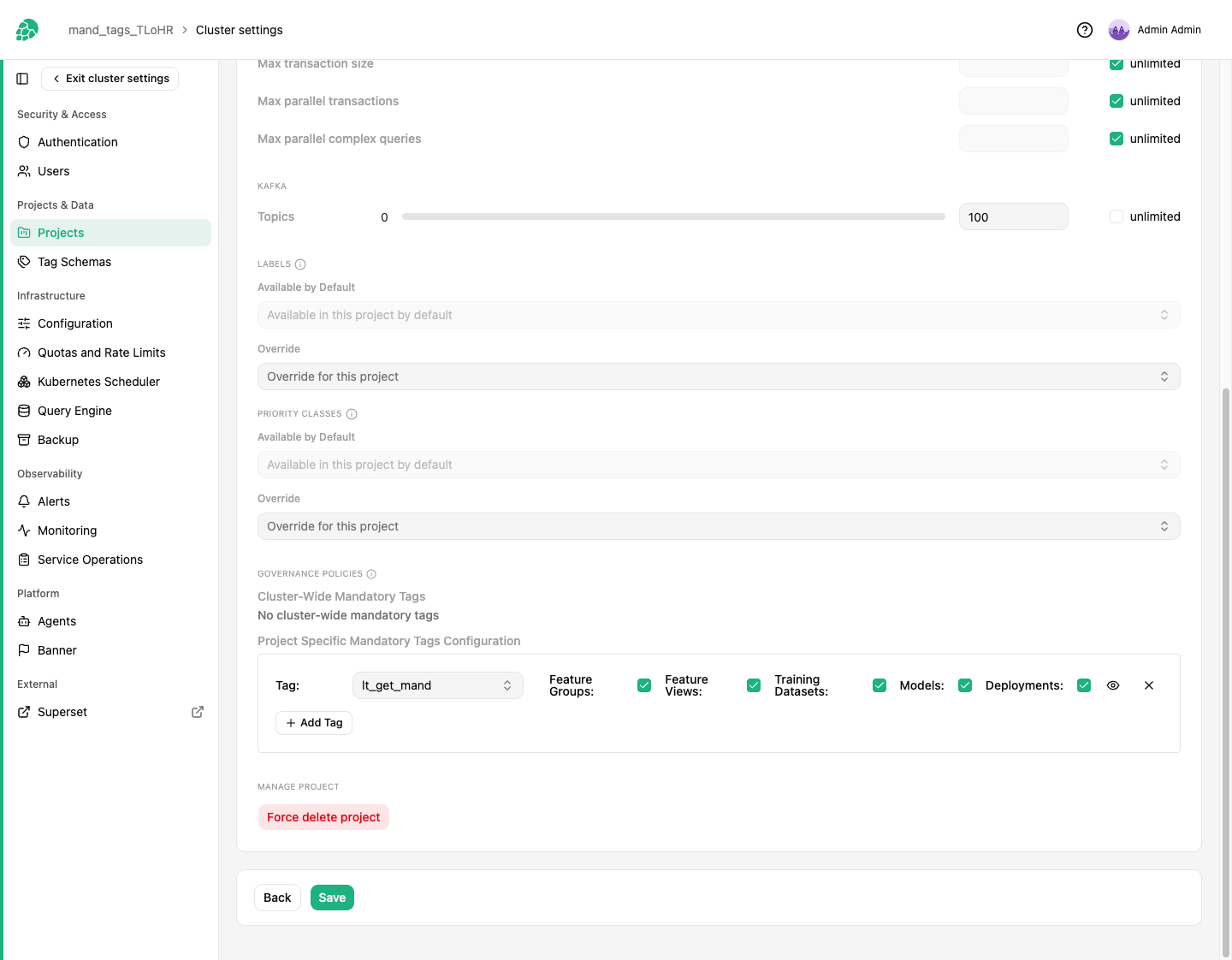Show info for Governance Policies section
1232x960 pixels.
pyautogui.click(x=371, y=574)
